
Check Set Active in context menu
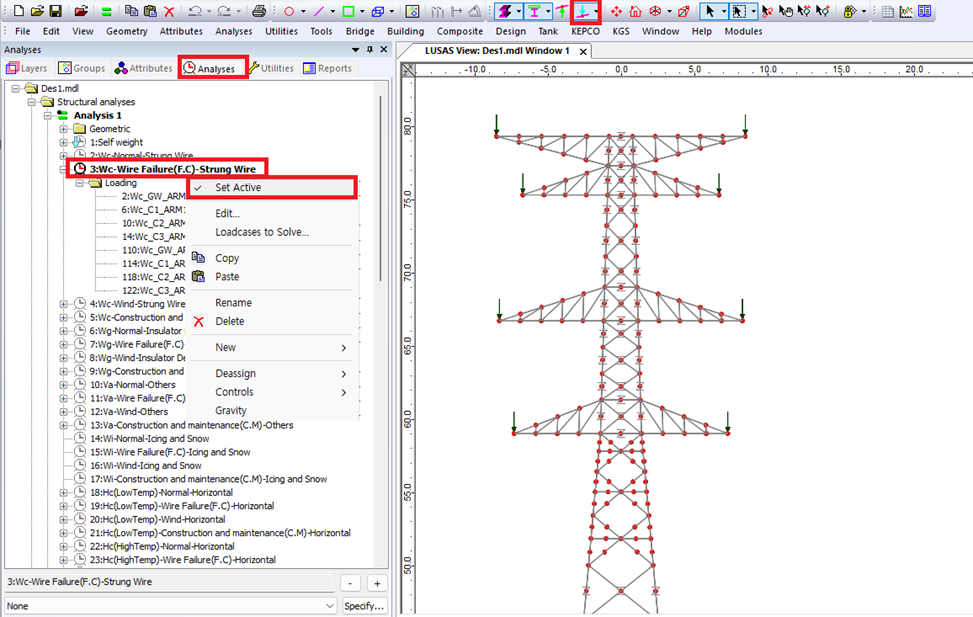tap(239, 188)
